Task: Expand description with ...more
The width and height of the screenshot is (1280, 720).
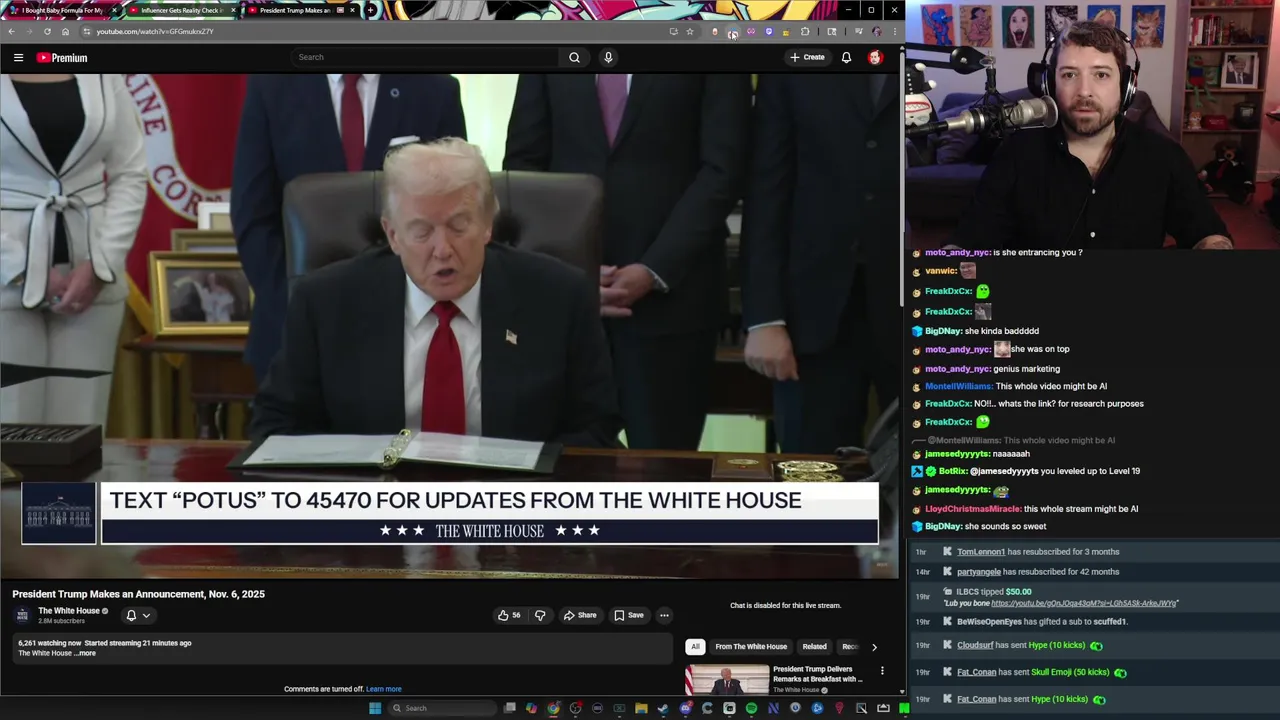Action: 86,653
